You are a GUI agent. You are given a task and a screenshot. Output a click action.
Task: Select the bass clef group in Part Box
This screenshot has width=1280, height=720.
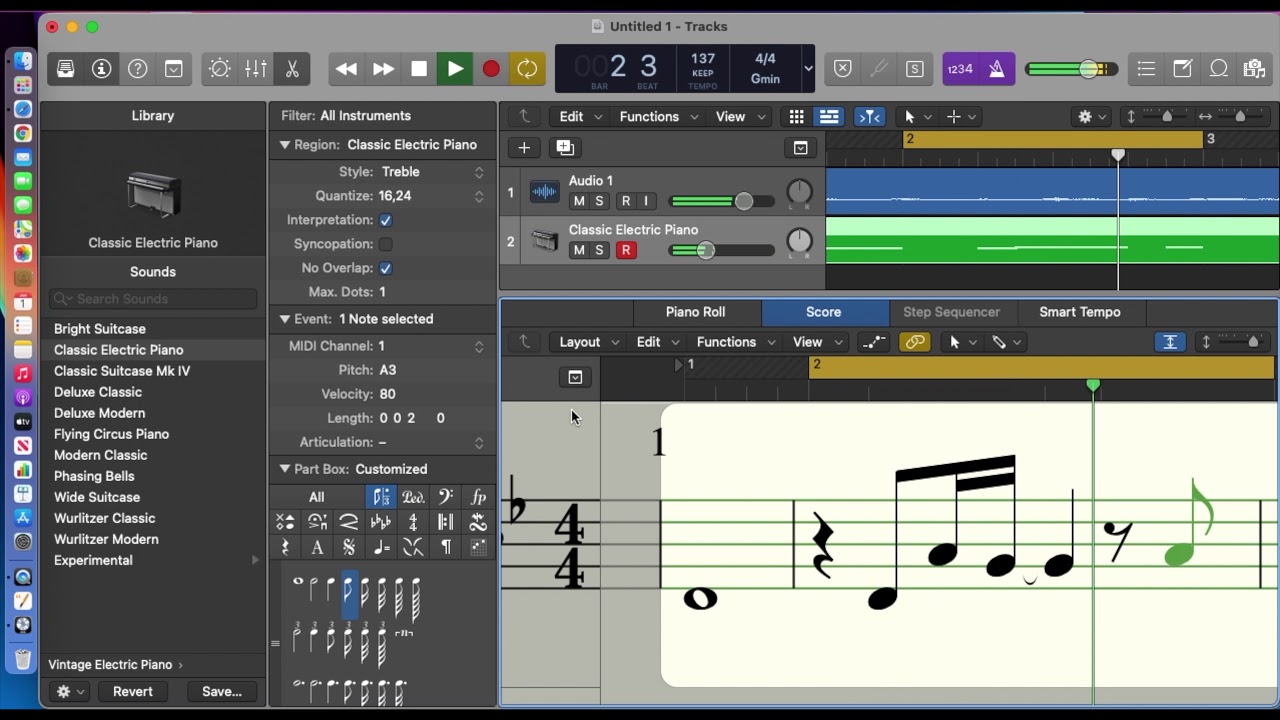pos(445,497)
